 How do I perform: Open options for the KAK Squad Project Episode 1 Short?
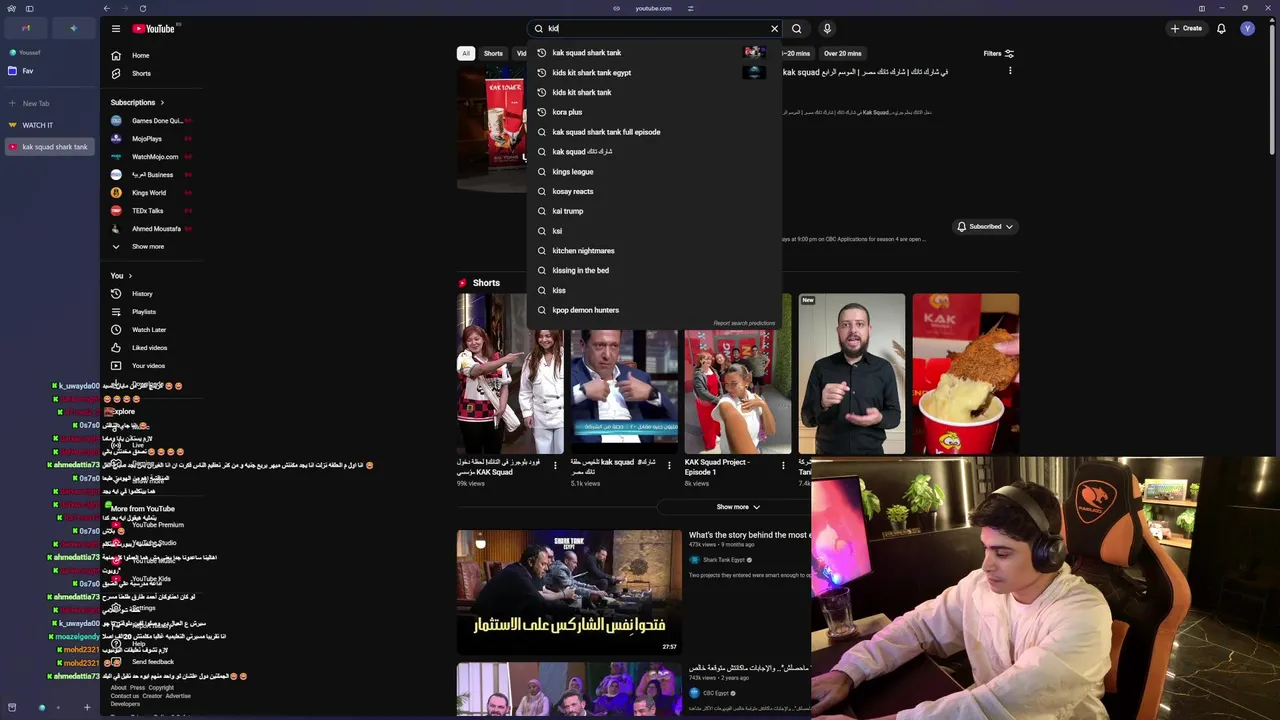tap(783, 465)
